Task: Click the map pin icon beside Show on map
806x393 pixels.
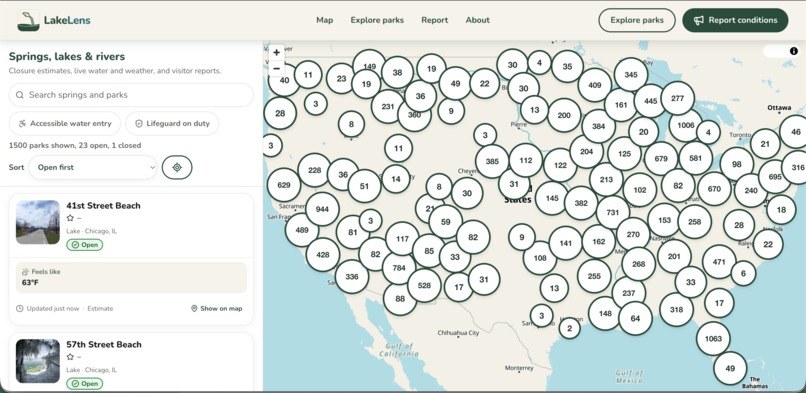Action: tap(194, 309)
